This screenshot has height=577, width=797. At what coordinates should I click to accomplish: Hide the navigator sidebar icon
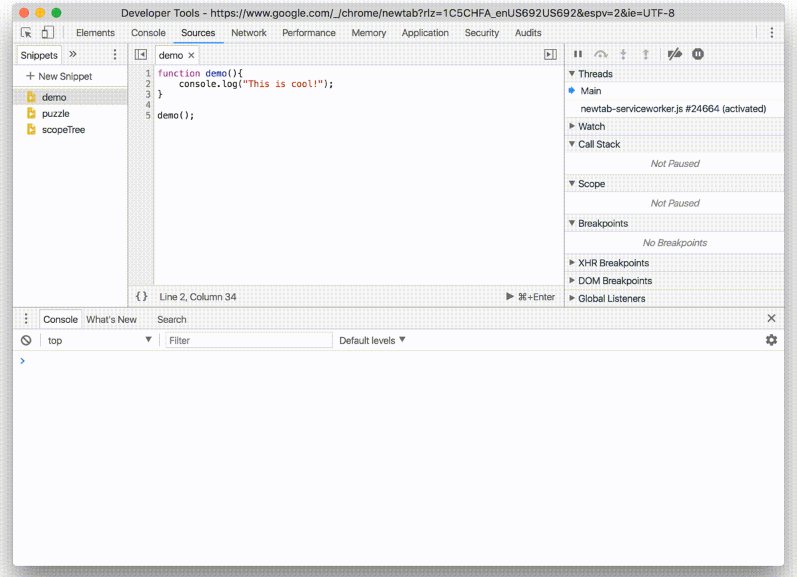point(141,54)
